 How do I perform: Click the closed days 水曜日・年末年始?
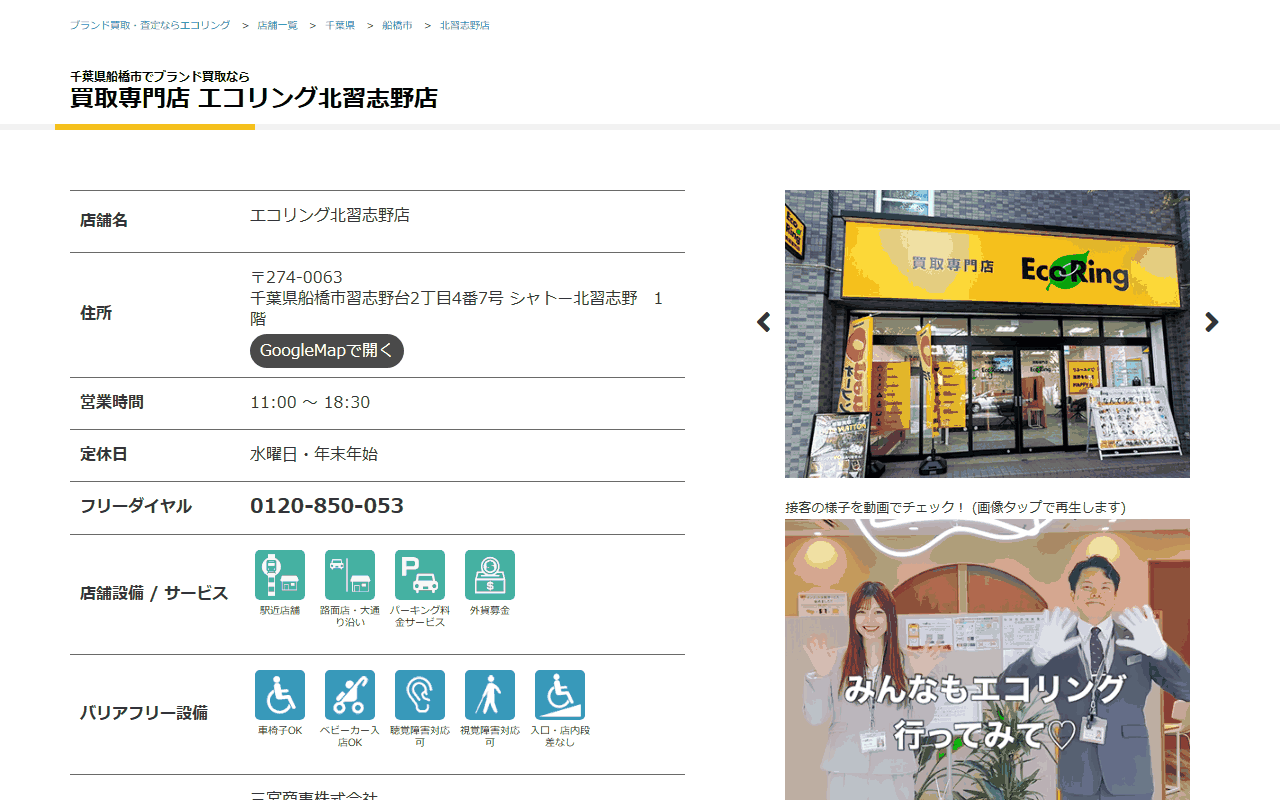[x=314, y=454]
